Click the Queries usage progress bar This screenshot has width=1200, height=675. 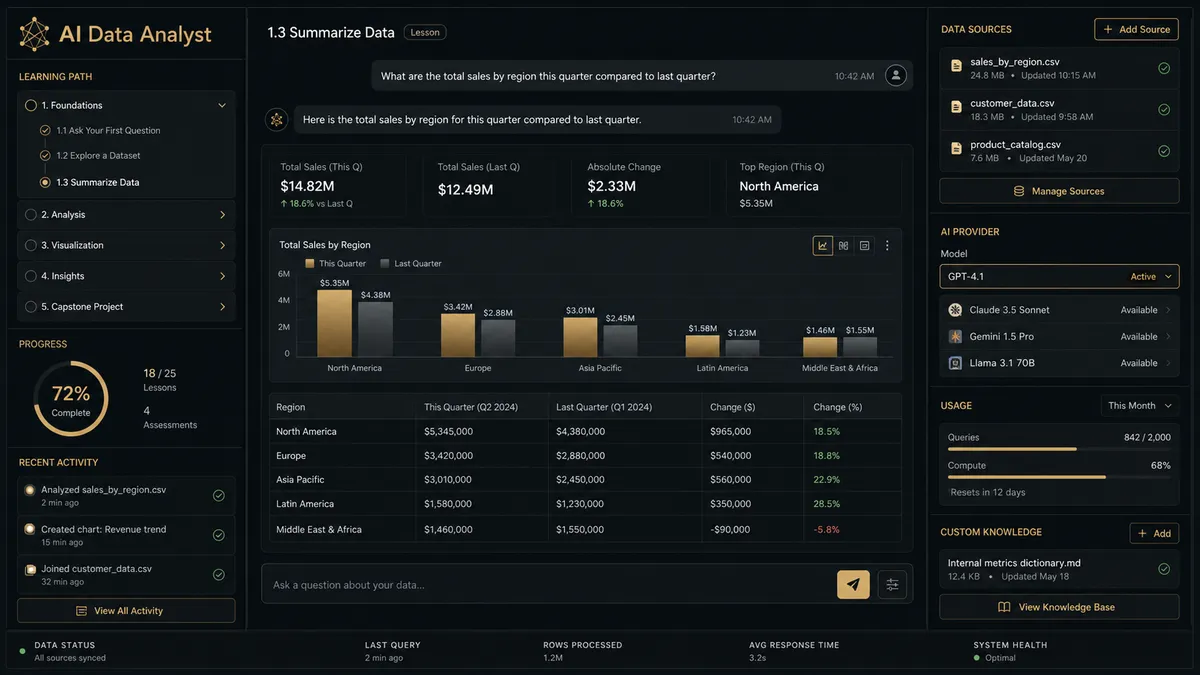click(x=1059, y=449)
